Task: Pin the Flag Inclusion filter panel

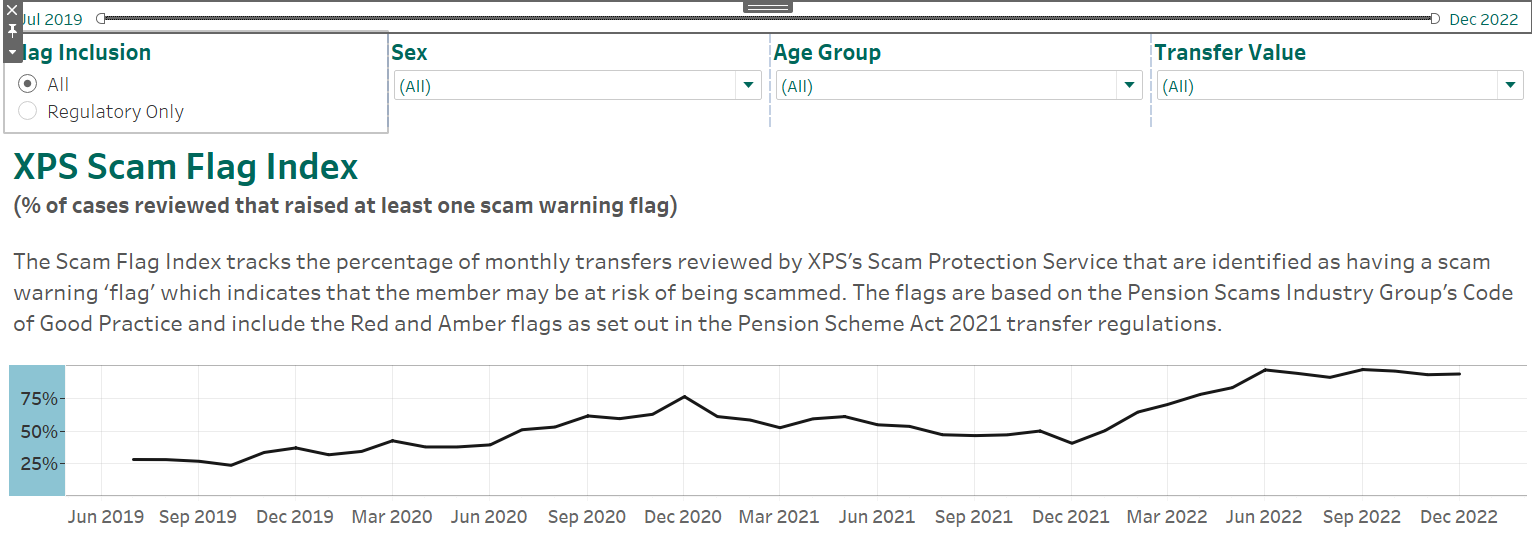Action: pos(12,31)
